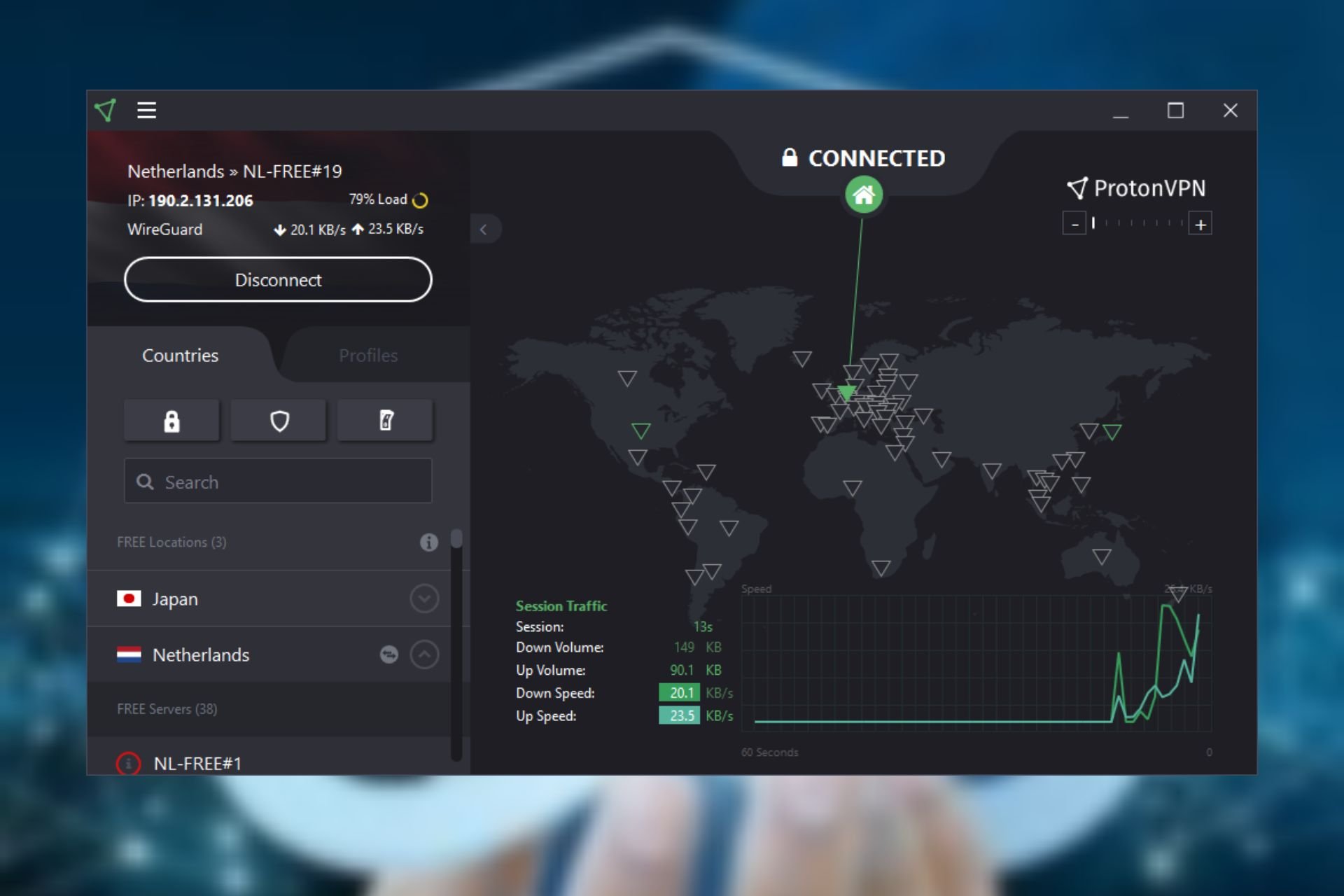Viewport: 1344px width, 896px height.
Task: Click Up Speed value 23.5
Action: coord(680,715)
